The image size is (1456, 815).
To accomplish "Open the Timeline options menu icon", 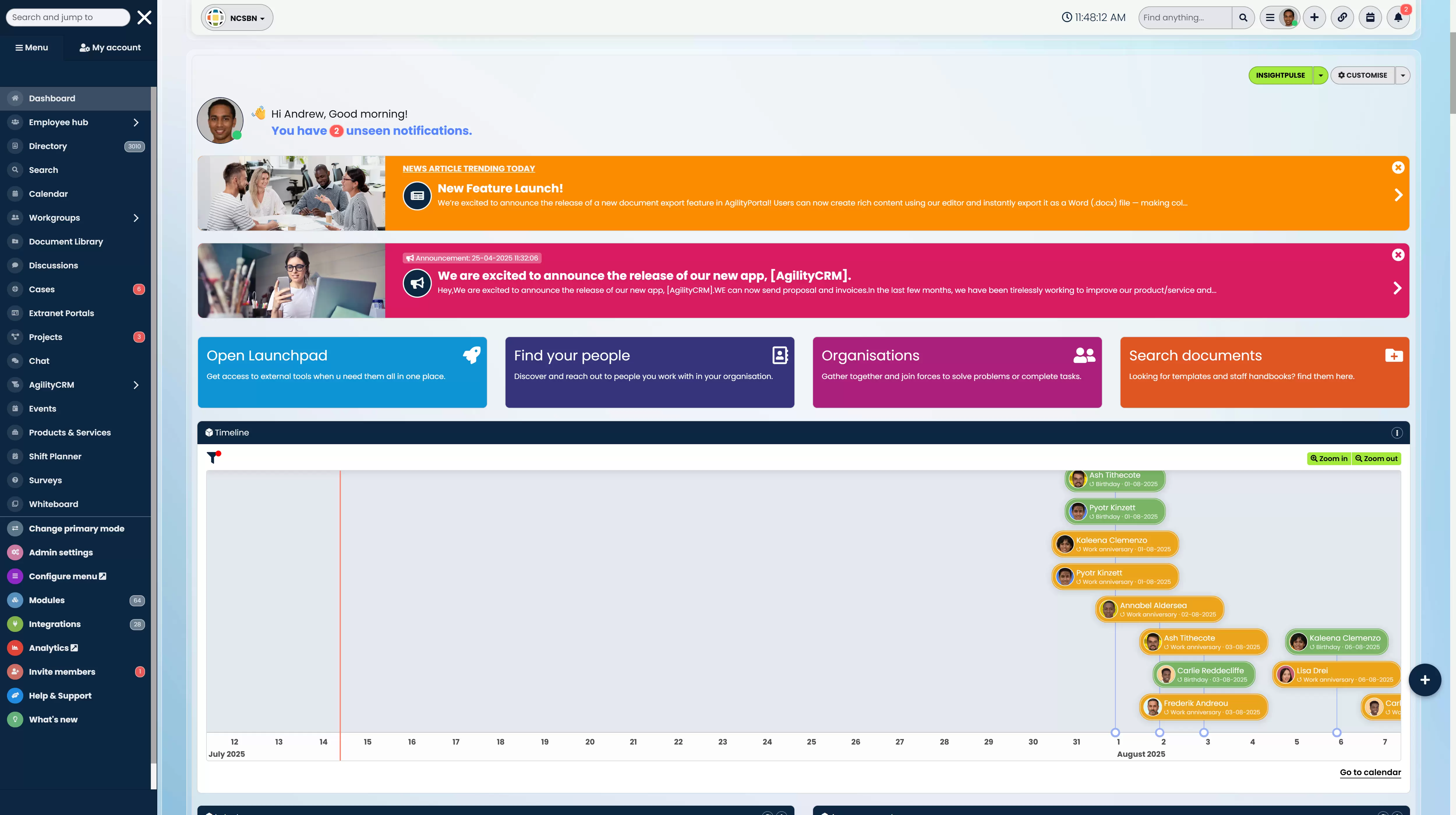I will (1397, 433).
